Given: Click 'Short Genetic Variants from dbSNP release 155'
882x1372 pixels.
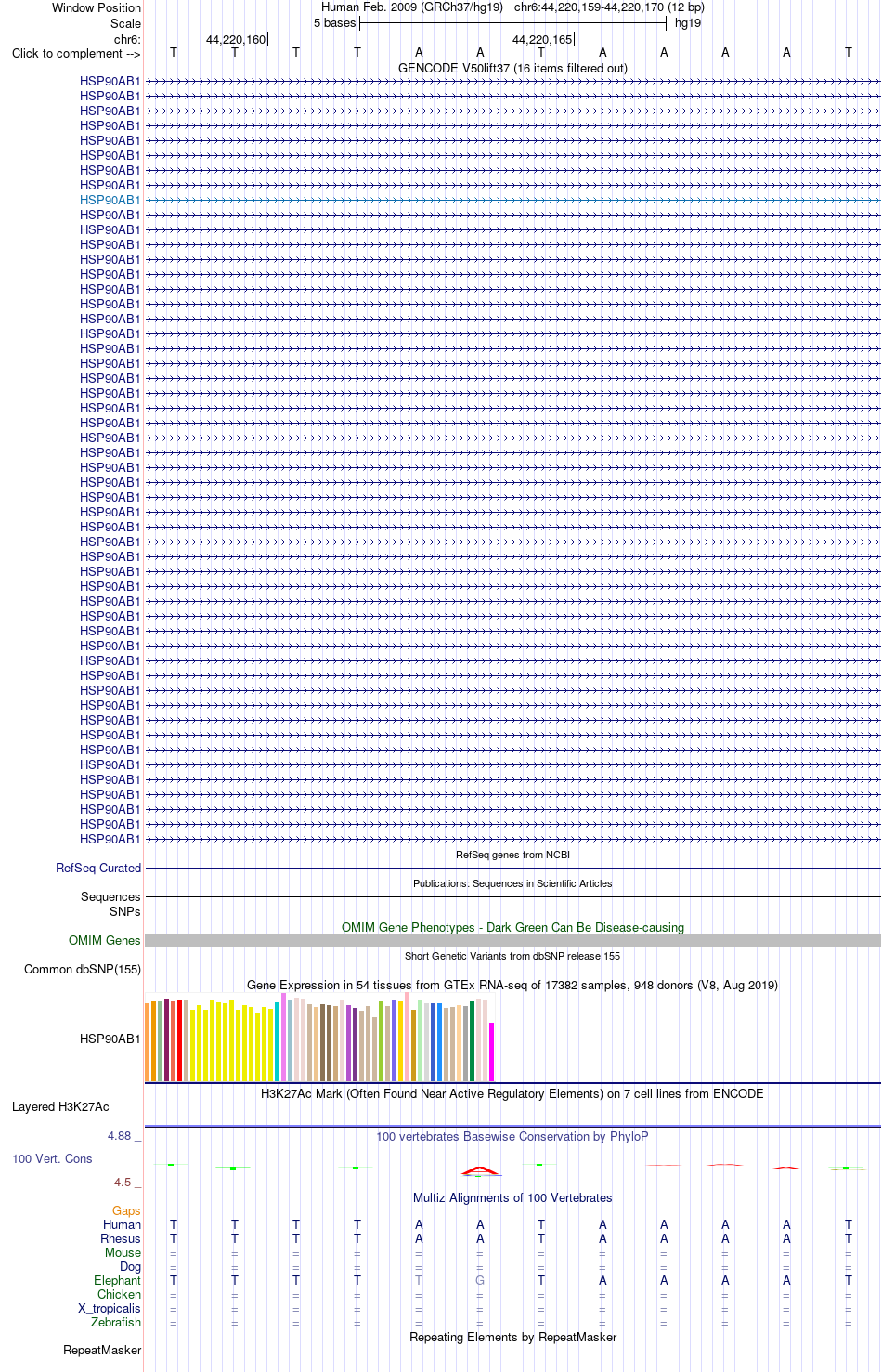Looking at the screenshot, I should pos(512,956).
